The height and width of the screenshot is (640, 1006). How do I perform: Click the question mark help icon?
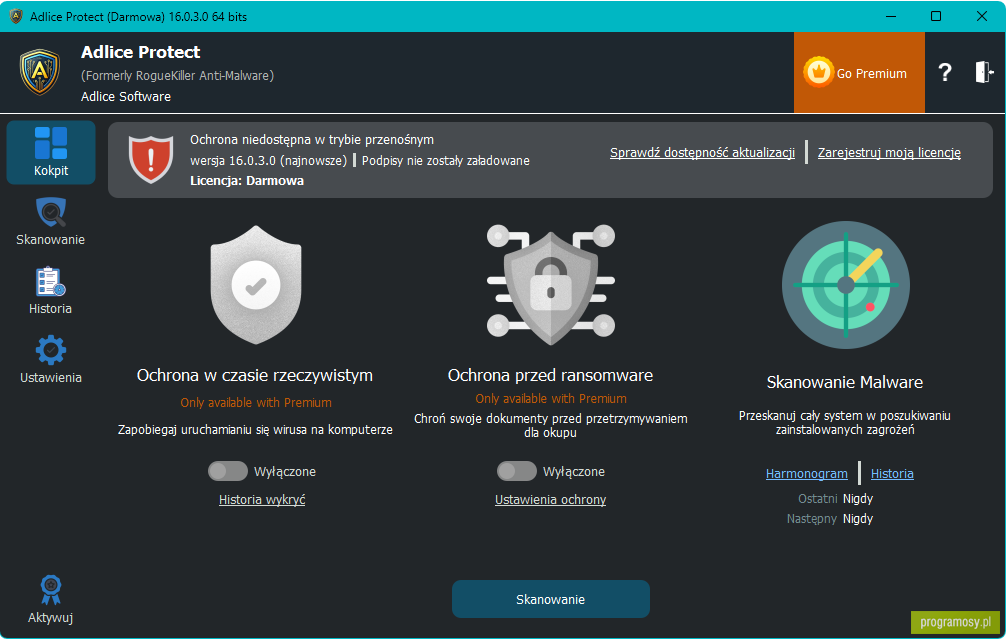[944, 72]
